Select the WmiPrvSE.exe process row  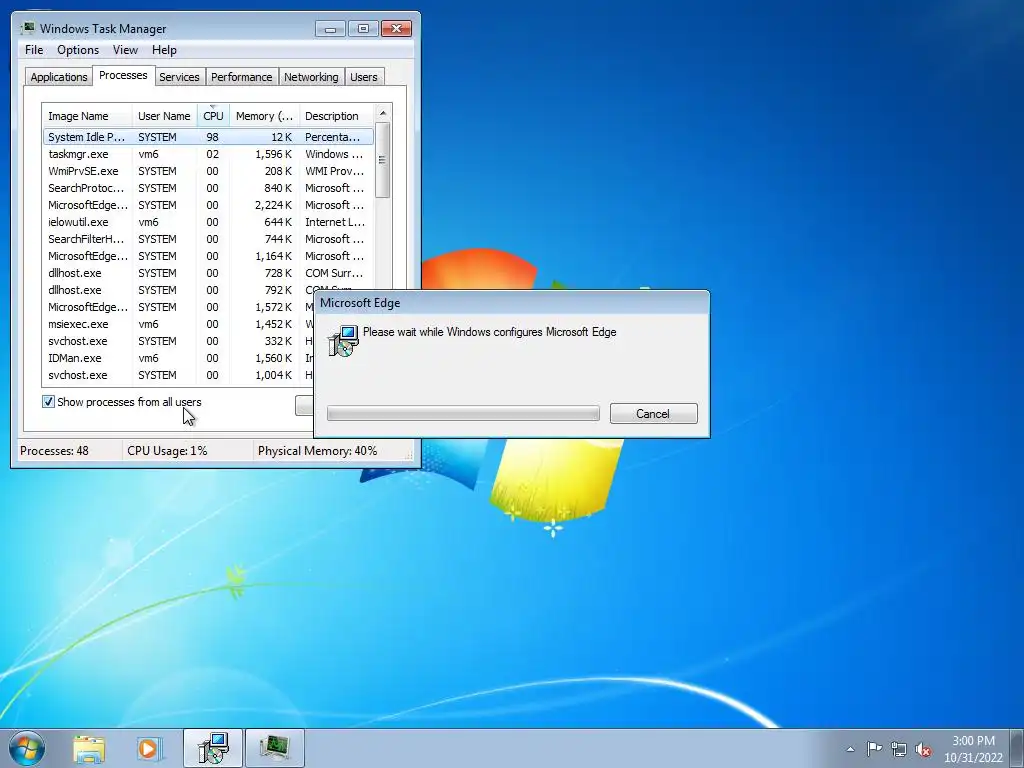208,171
